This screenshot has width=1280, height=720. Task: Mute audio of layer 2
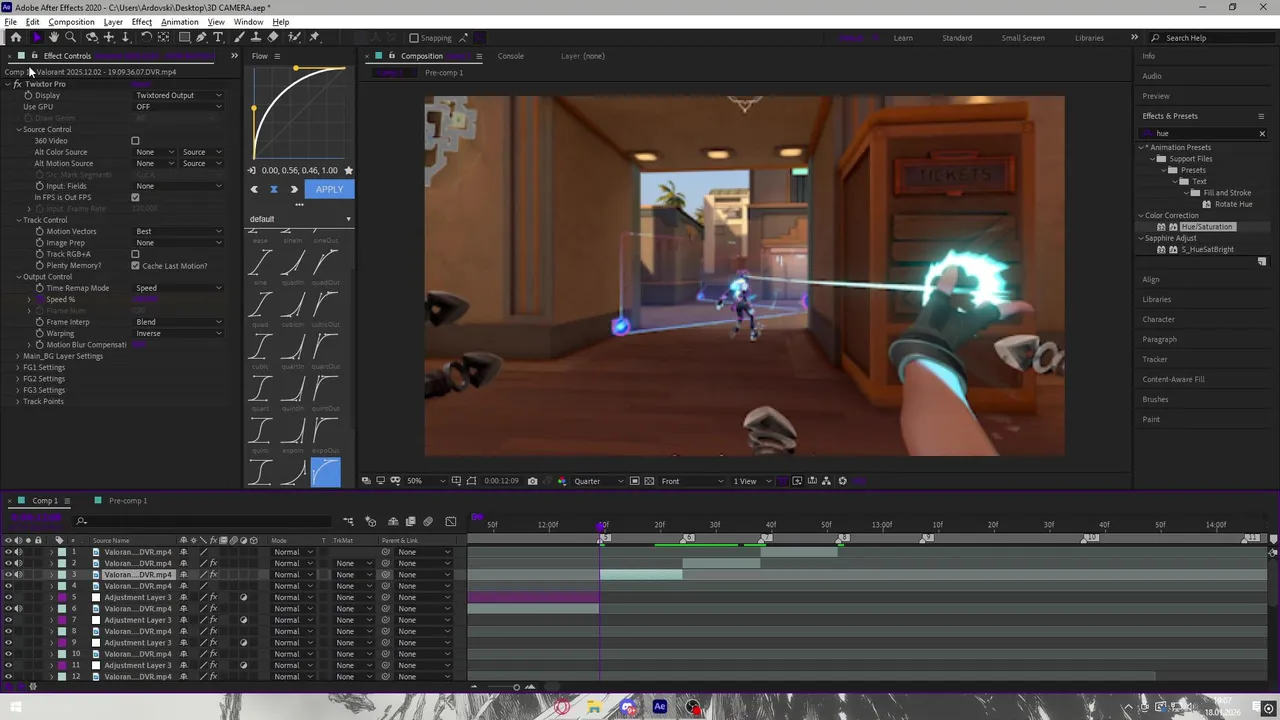pyautogui.click(x=18, y=563)
